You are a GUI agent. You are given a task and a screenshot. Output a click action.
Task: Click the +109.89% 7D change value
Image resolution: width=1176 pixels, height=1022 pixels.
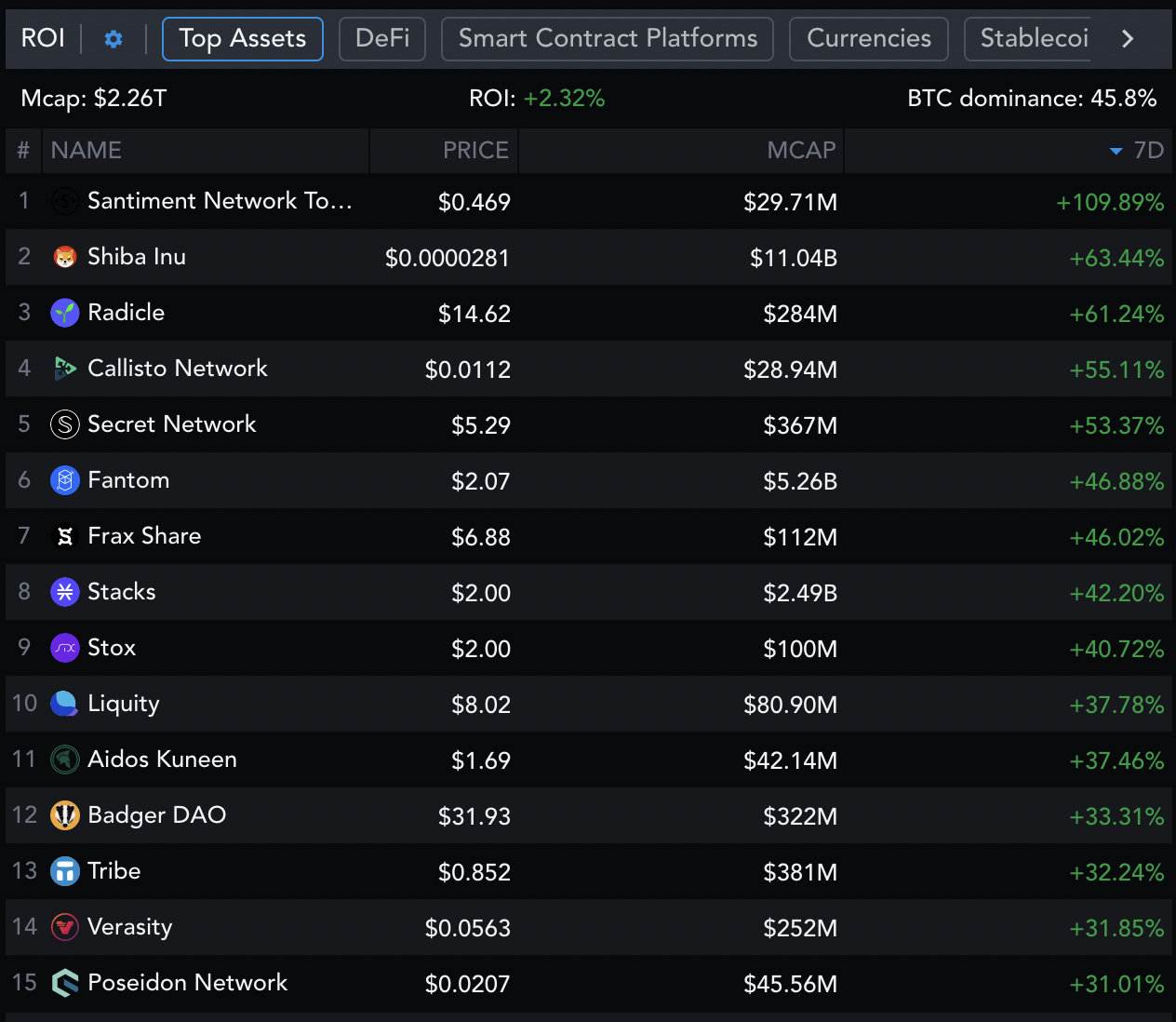(1110, 202)
